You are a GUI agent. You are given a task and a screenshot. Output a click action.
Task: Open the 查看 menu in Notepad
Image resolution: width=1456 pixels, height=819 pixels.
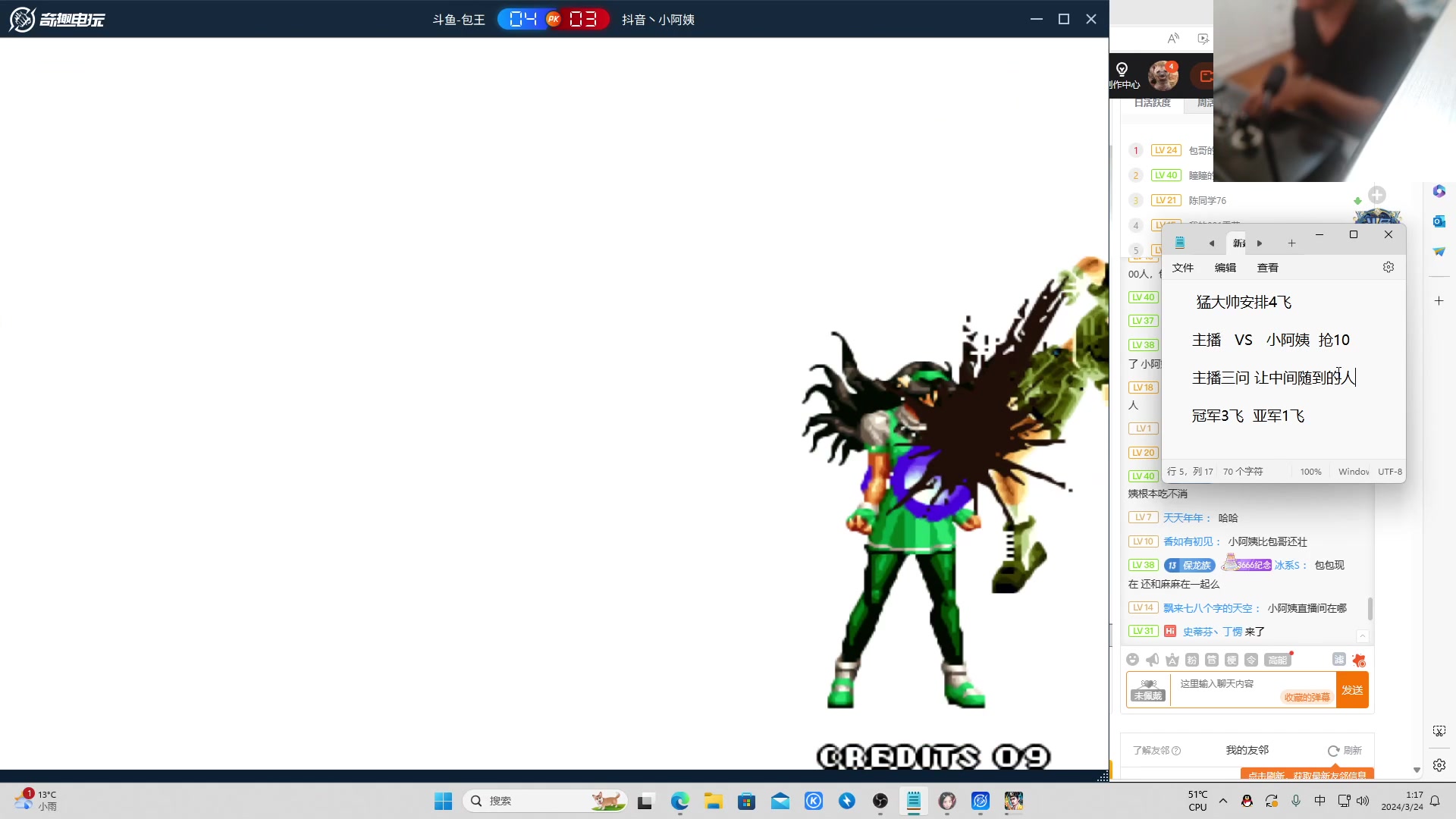[1268, 268]
